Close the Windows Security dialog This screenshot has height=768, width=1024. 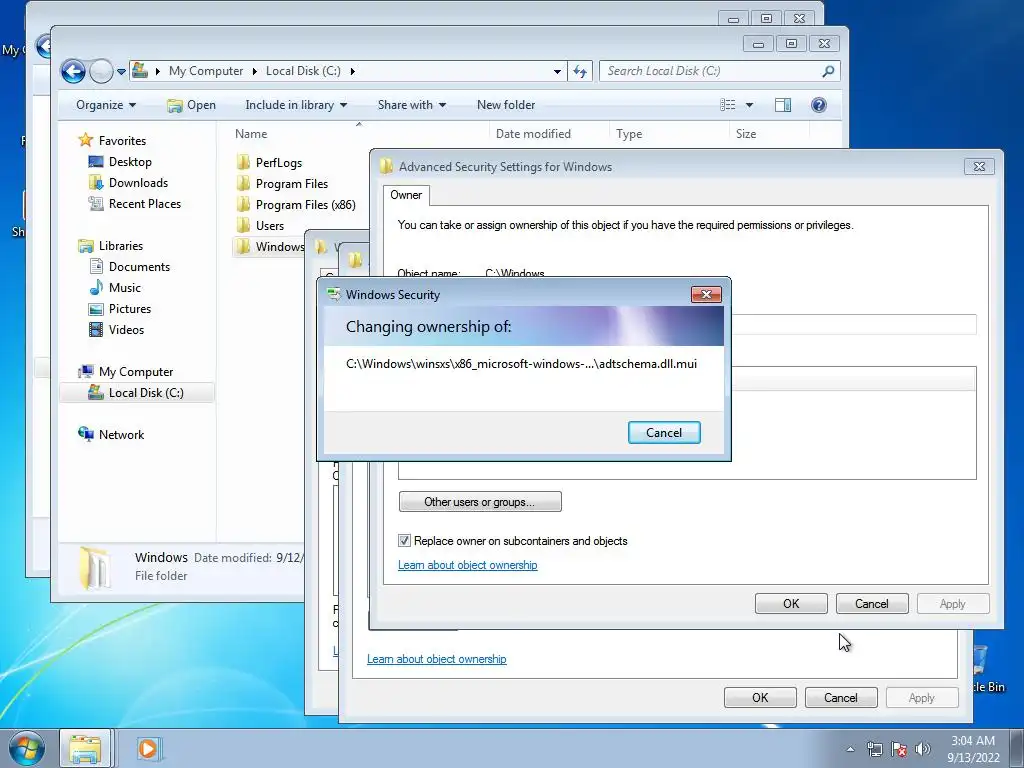click(706, 295)
